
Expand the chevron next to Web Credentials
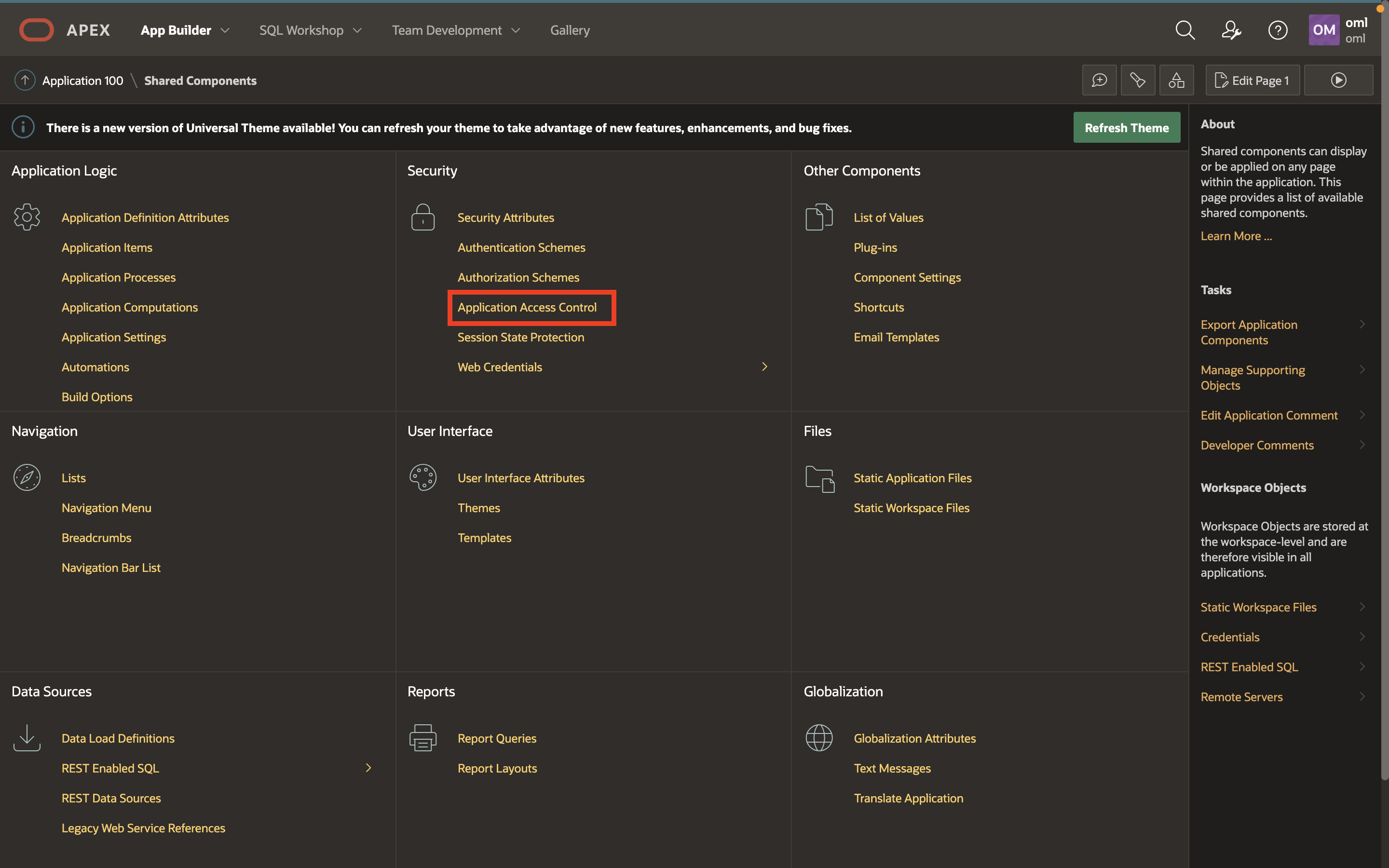(764, 367)
